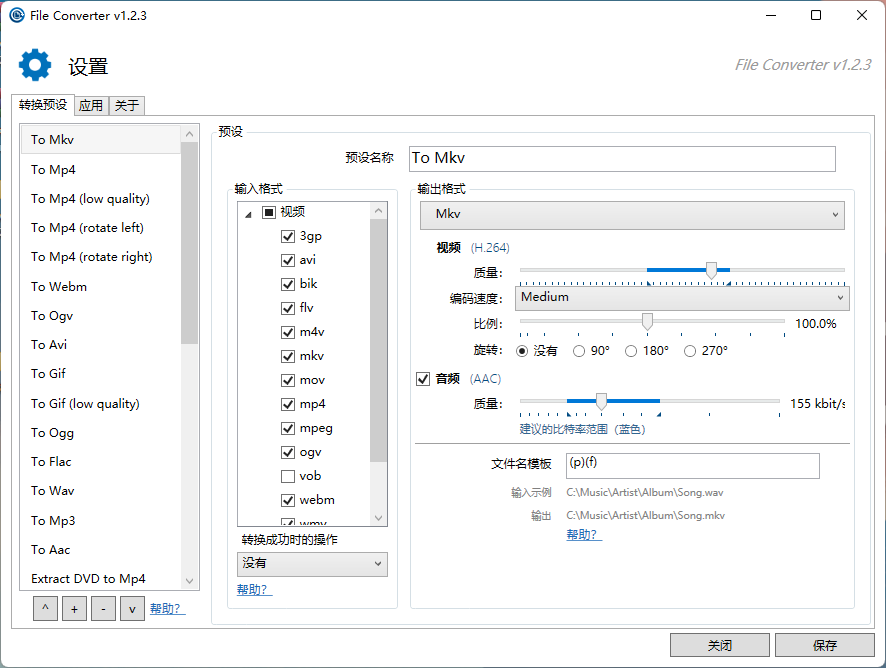Screen dimensions: 886x668
Task: Add a new preset with + button
Action: [x=74, y=609]
